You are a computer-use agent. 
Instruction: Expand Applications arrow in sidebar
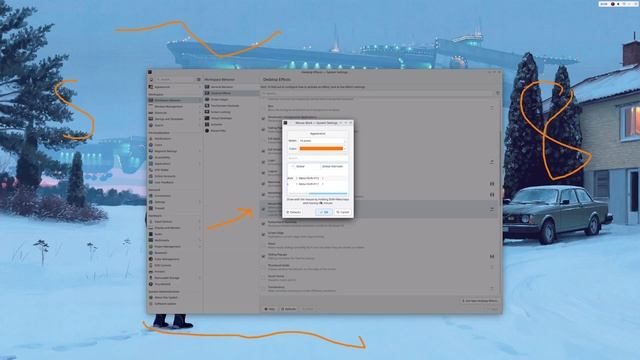(x=200, y=164)
